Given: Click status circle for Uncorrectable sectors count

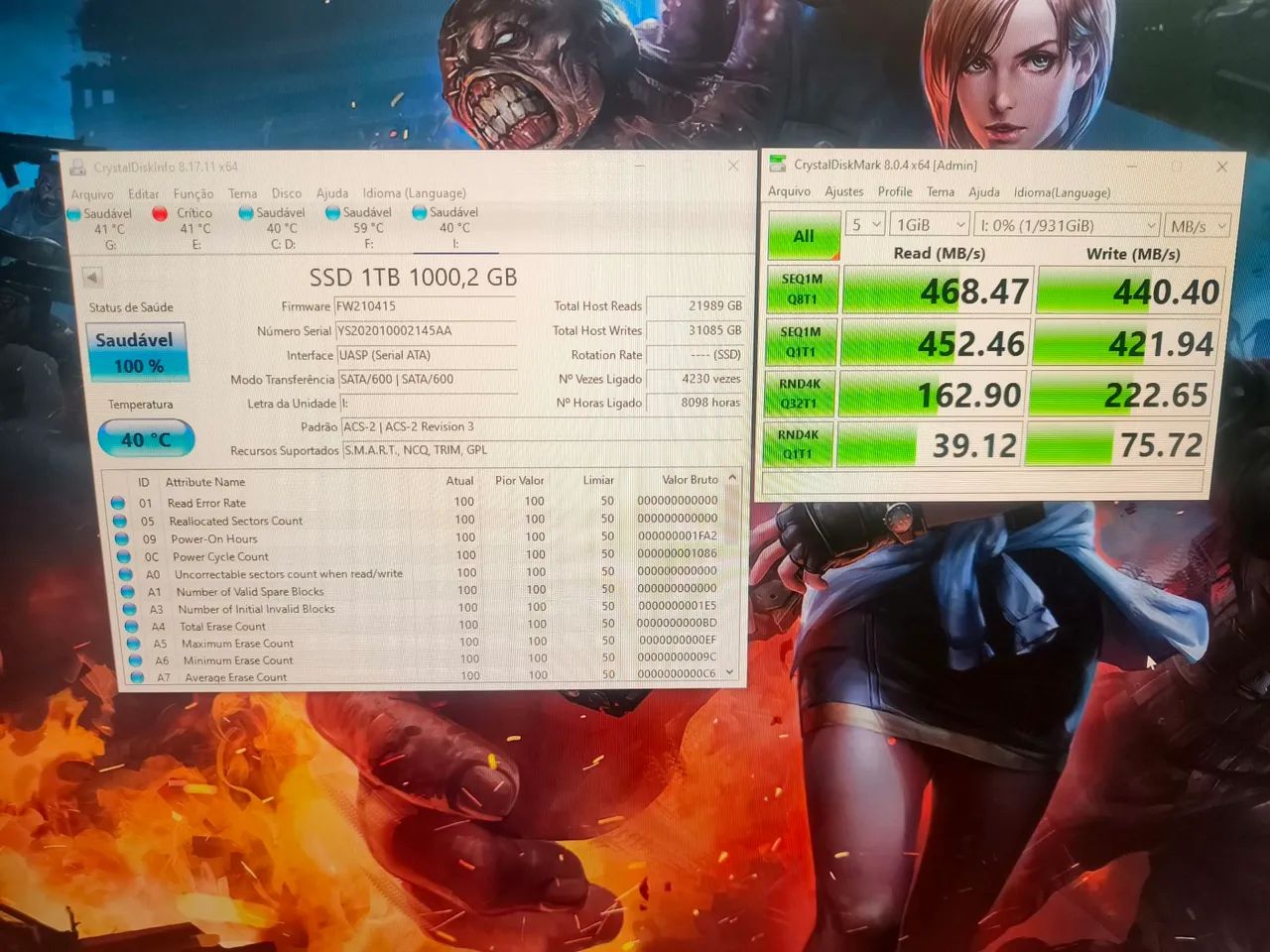Looking at the screenshot, I should click(125, 574).
